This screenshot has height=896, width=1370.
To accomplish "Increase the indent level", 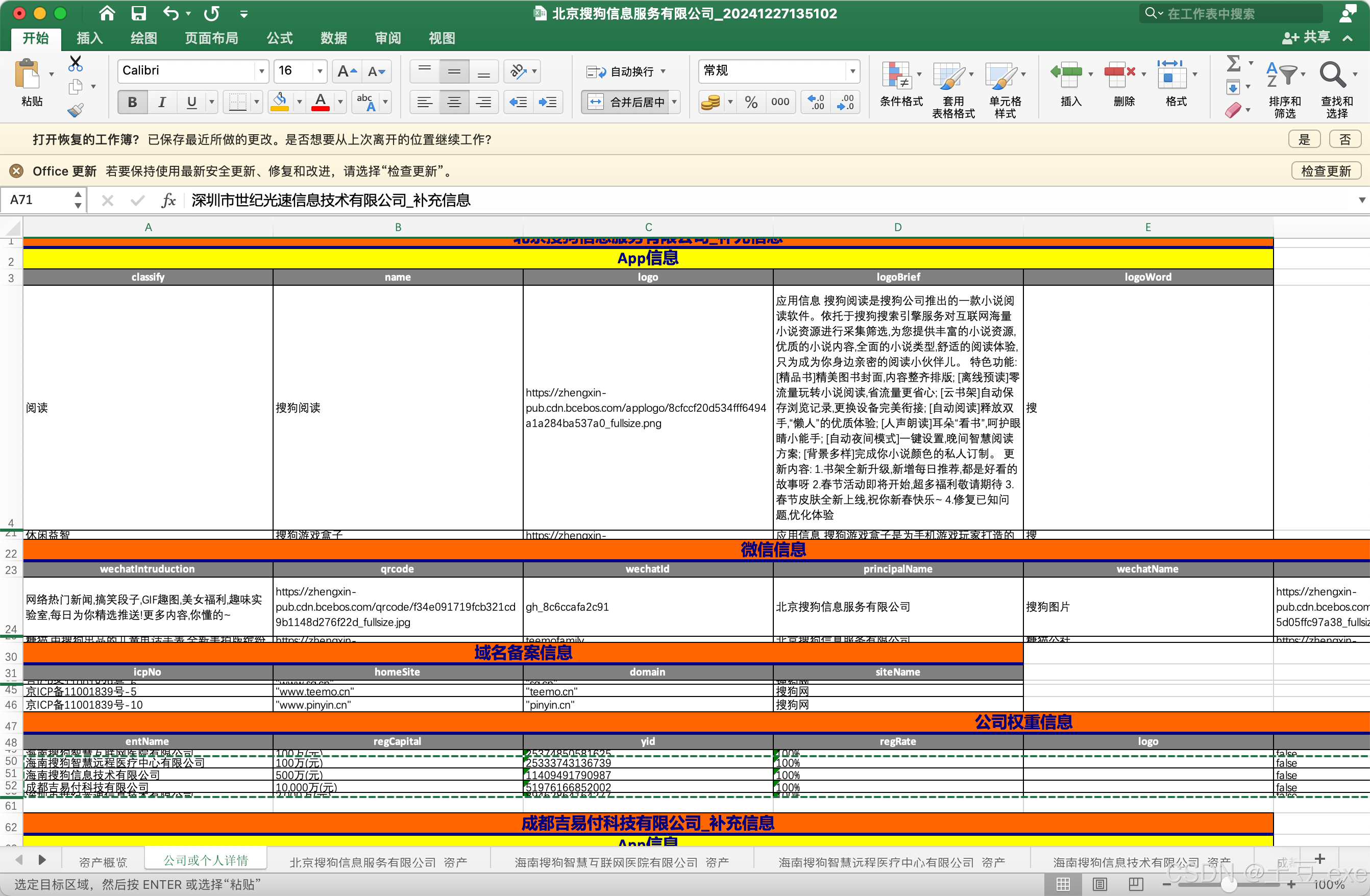I will [x=548, y=103].
